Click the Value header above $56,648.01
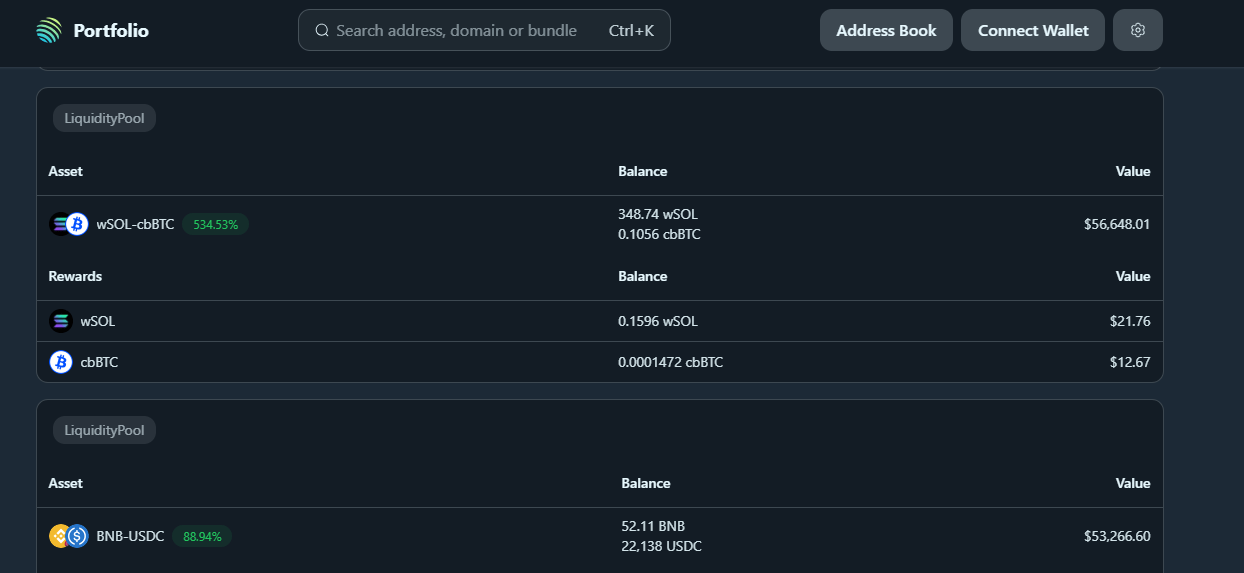 (x=1133, y=171)
